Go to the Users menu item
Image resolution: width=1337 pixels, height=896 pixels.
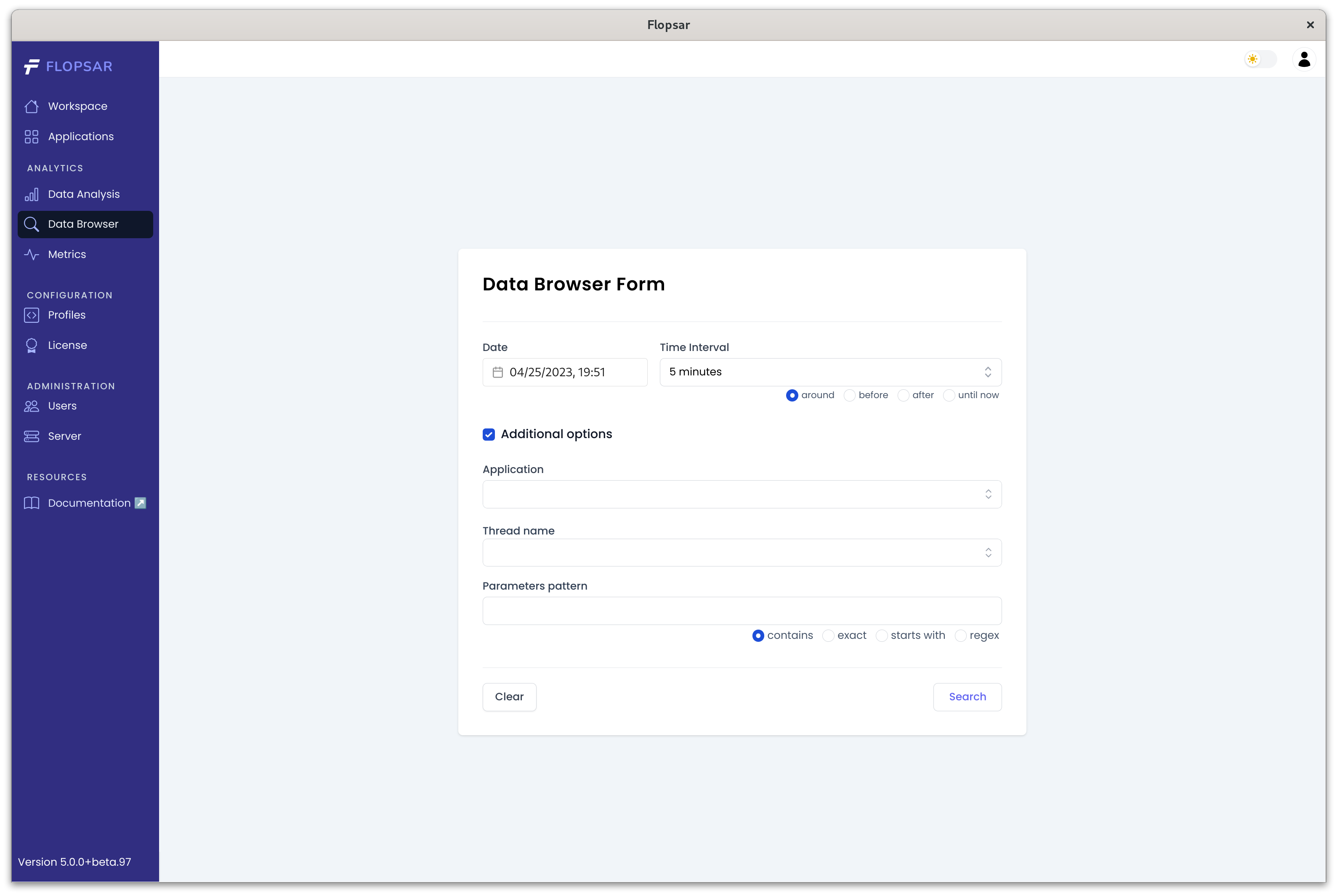tap(62, 406)
